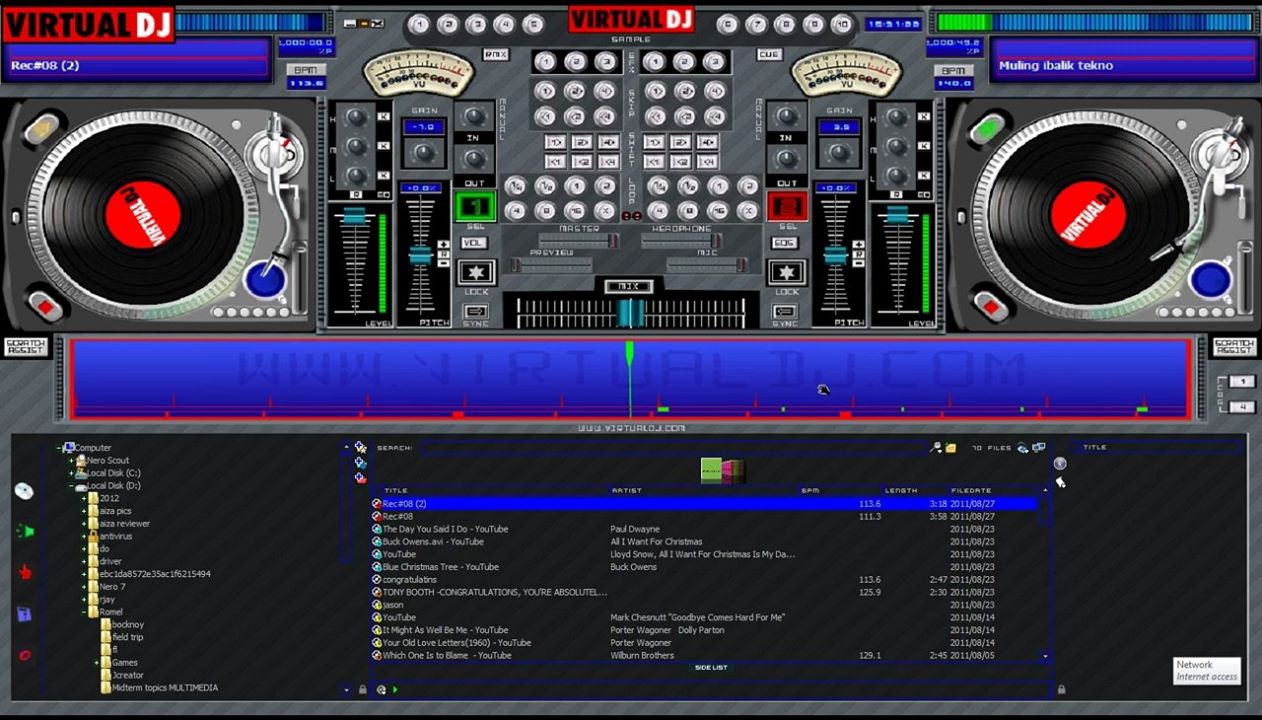Open the audio CD browser icon
The image size is (1262, 720).
(24, 491)
